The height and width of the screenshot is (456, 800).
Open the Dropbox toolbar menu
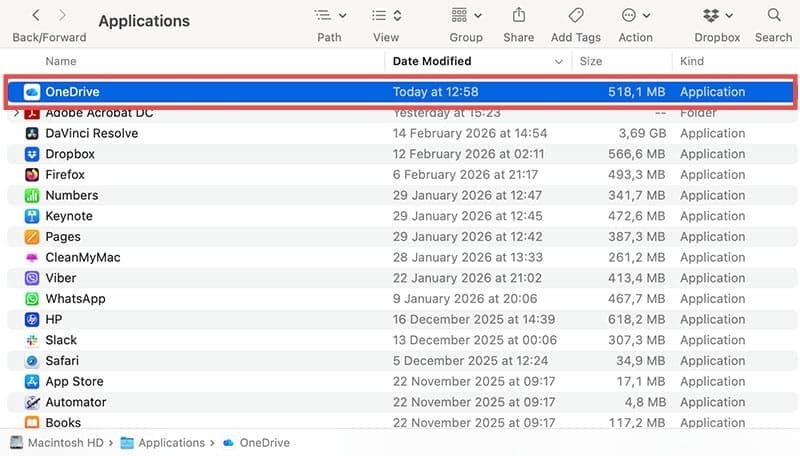(717, 15)
